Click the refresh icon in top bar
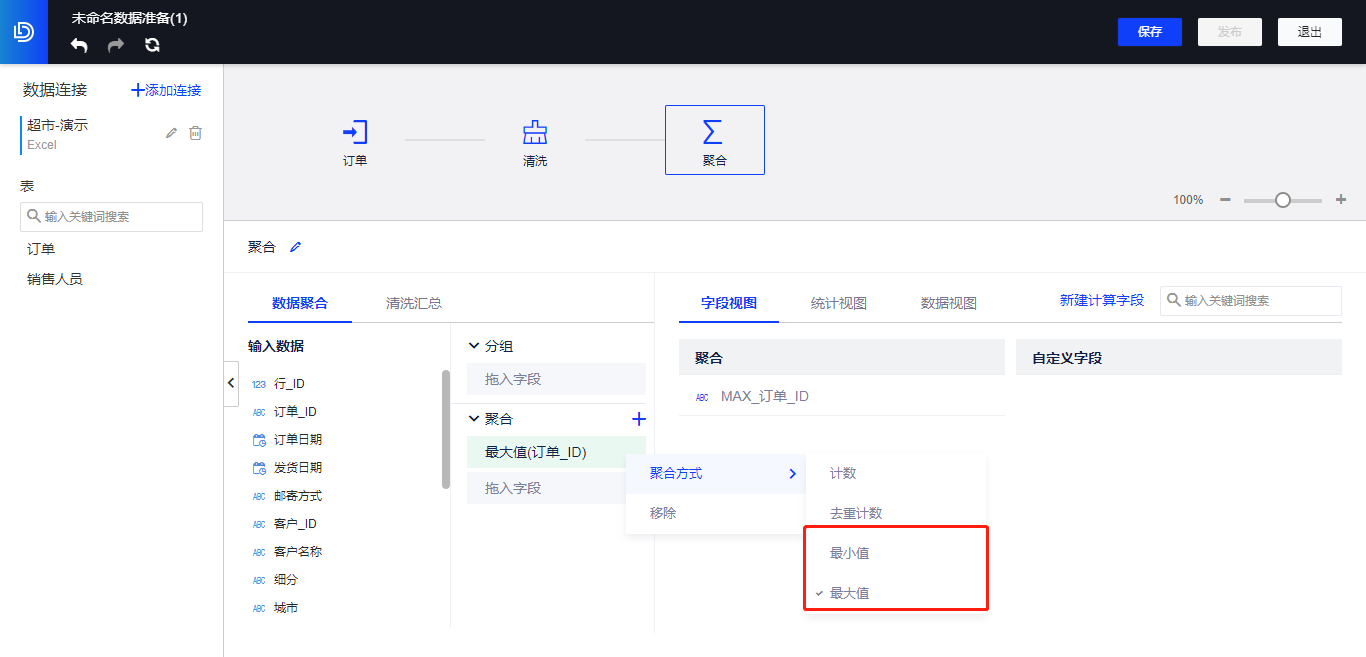The width and height of the screenshot is (1366, 657). (151, 45)
